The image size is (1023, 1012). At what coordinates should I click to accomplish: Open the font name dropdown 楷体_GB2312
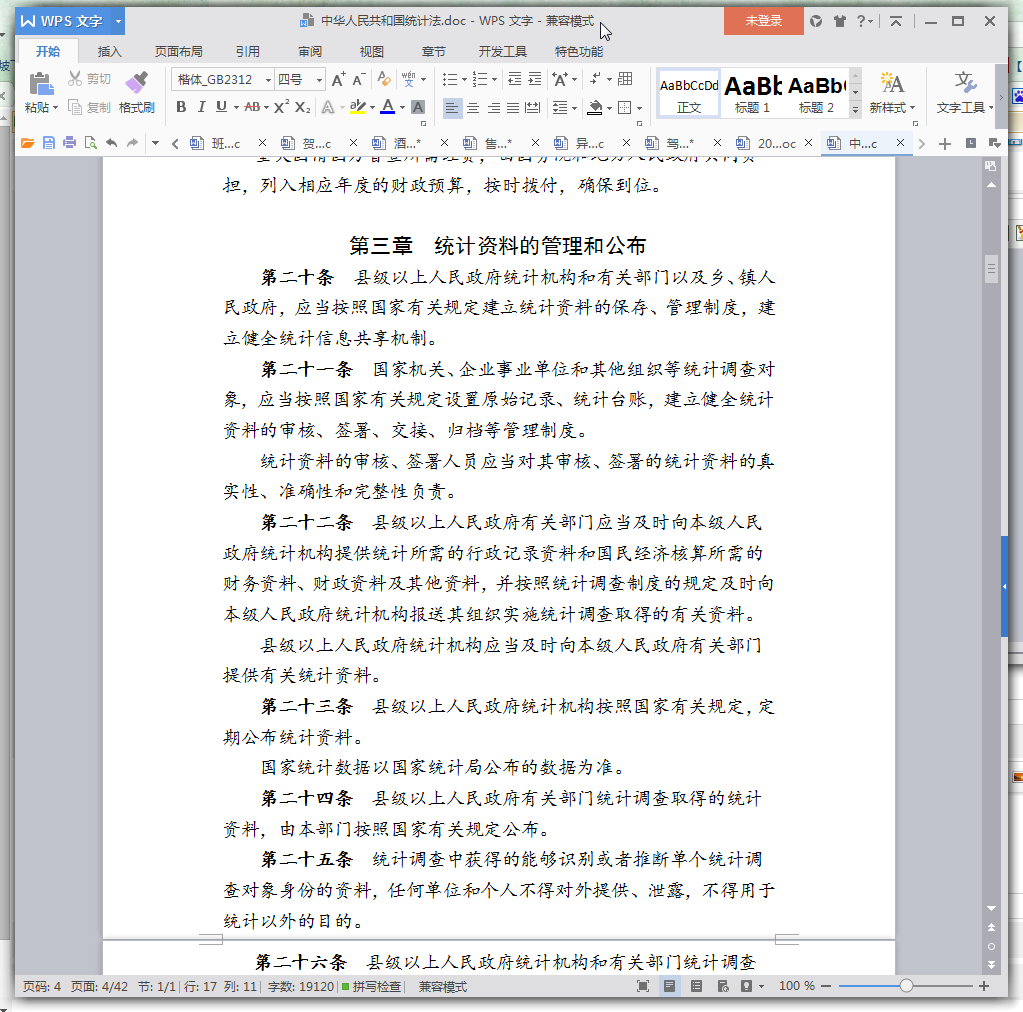268,80
